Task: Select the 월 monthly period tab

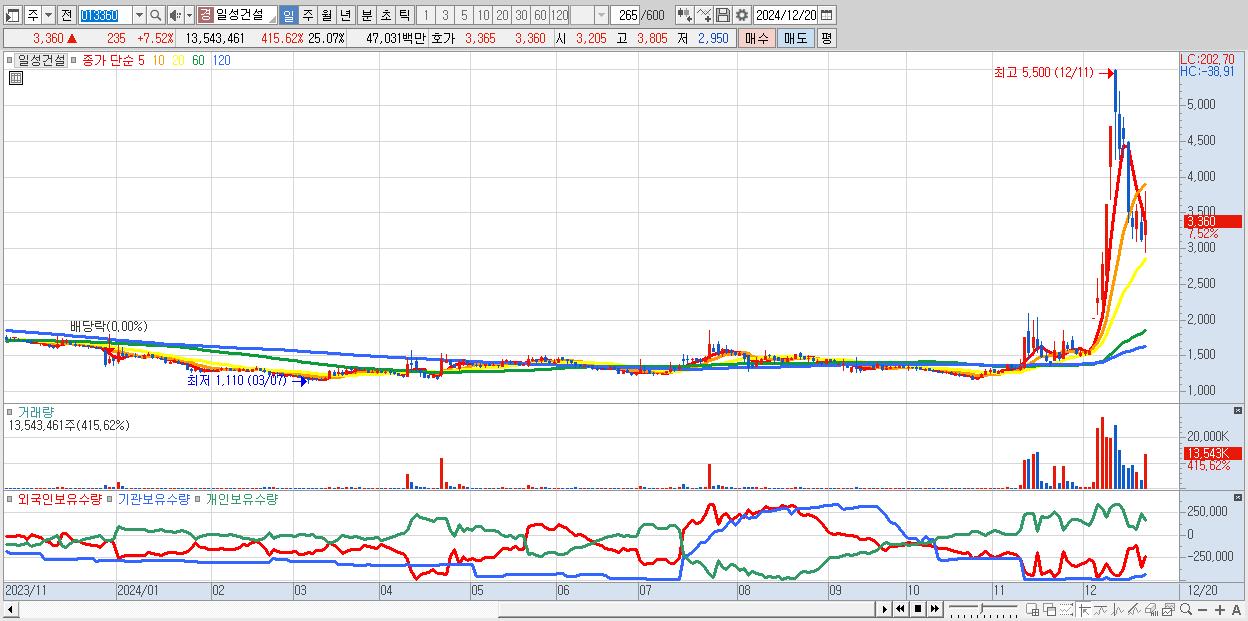Action: pos(326,15)
